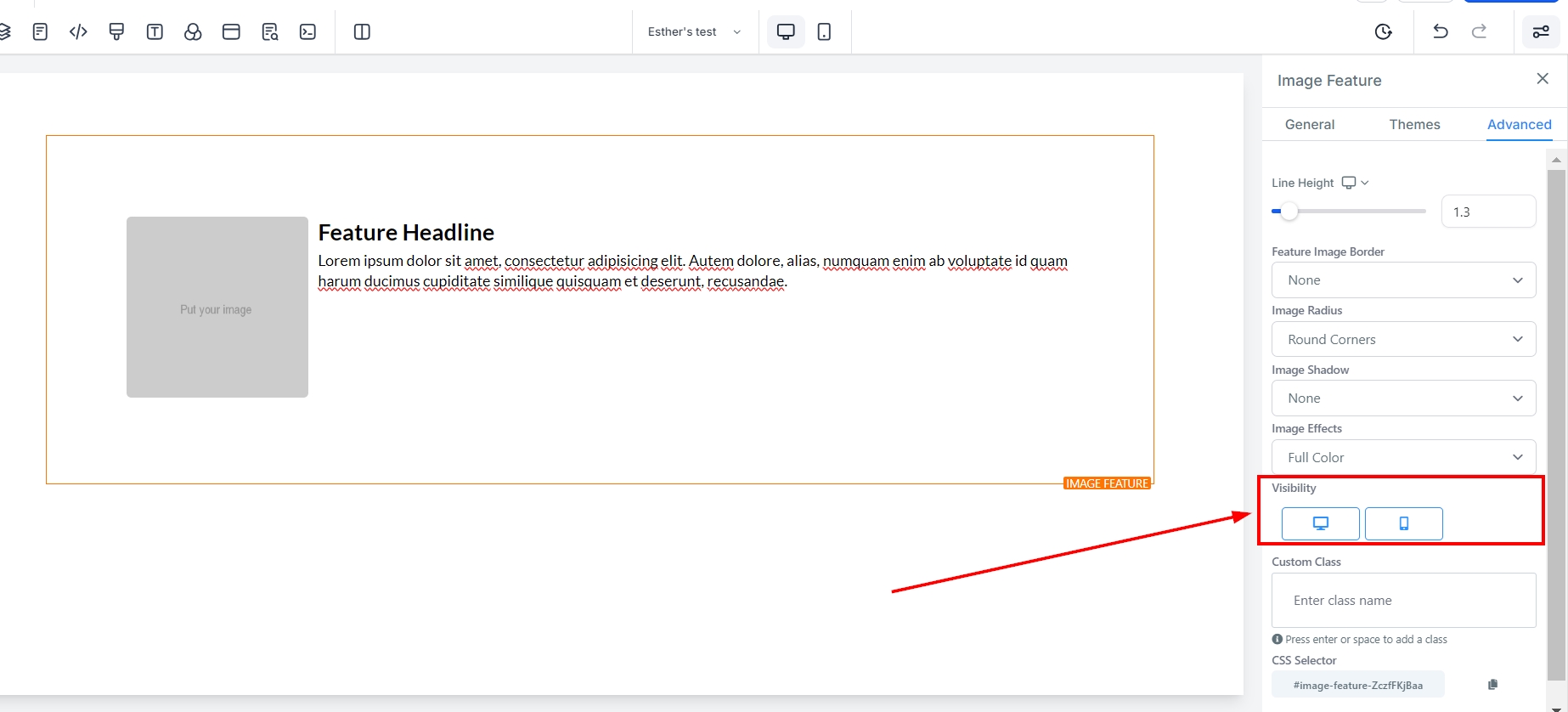Open the settings sliders icon

pos(1540,32)
